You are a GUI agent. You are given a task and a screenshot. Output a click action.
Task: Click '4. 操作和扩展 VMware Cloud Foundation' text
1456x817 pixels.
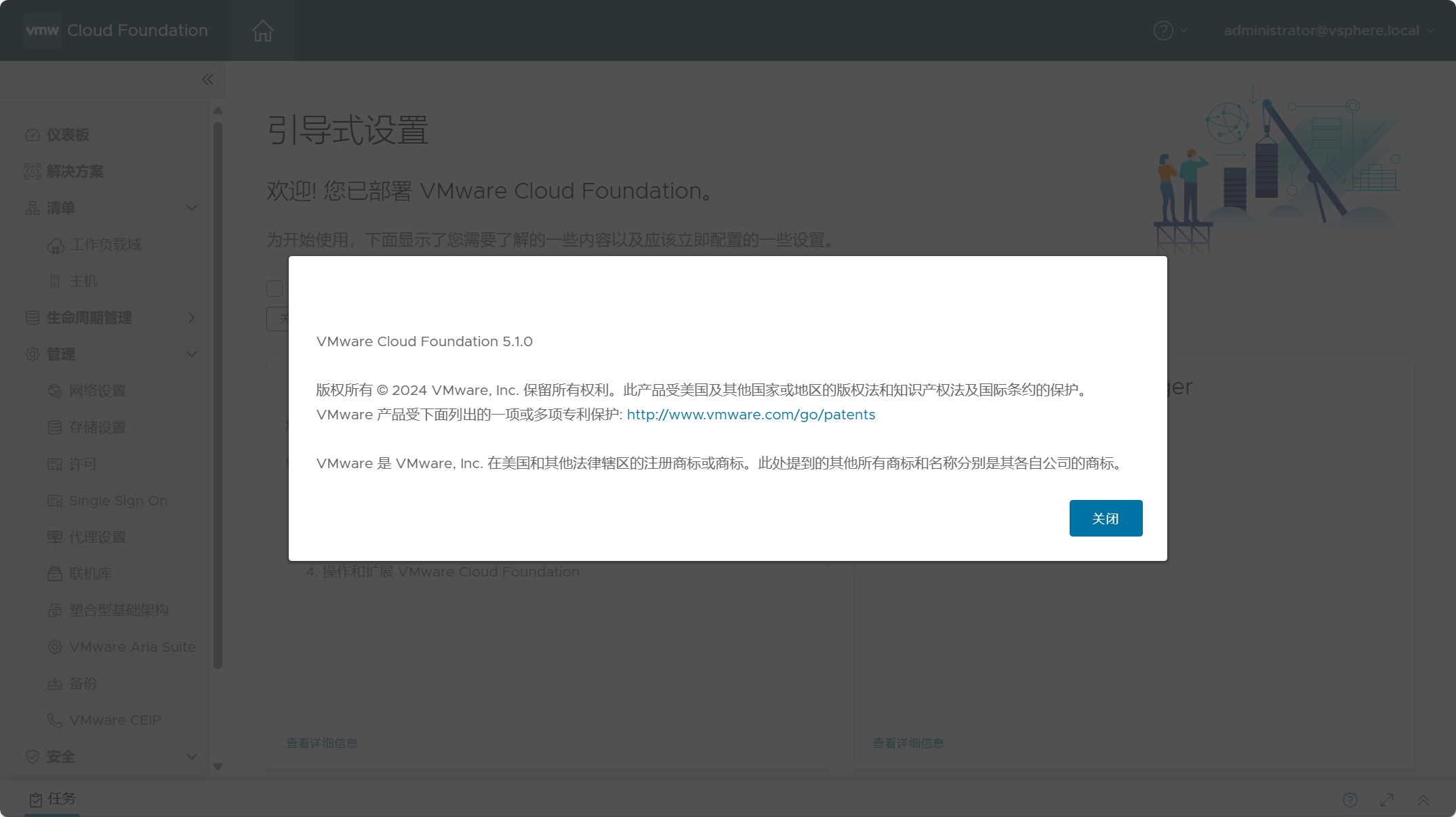pyautogui.click(x=443, y=572)
